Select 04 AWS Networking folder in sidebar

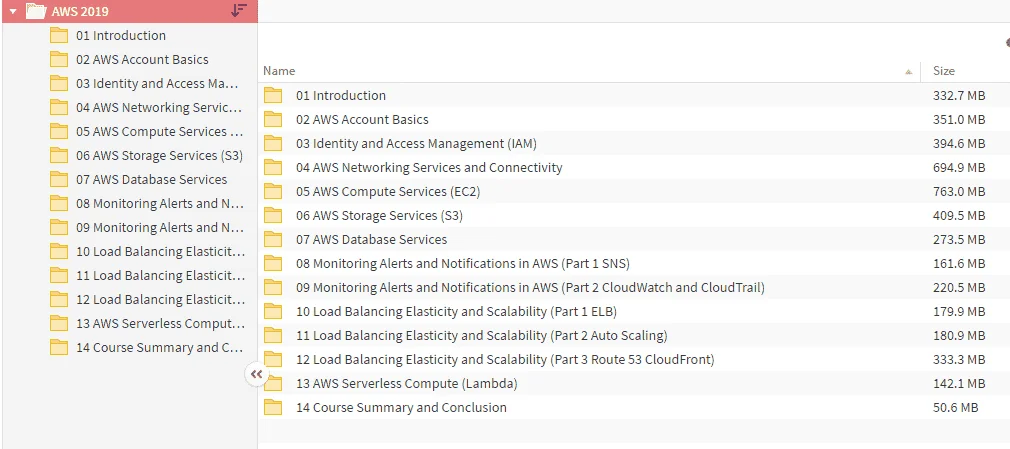pyautogui.click(x=159, y=108)
